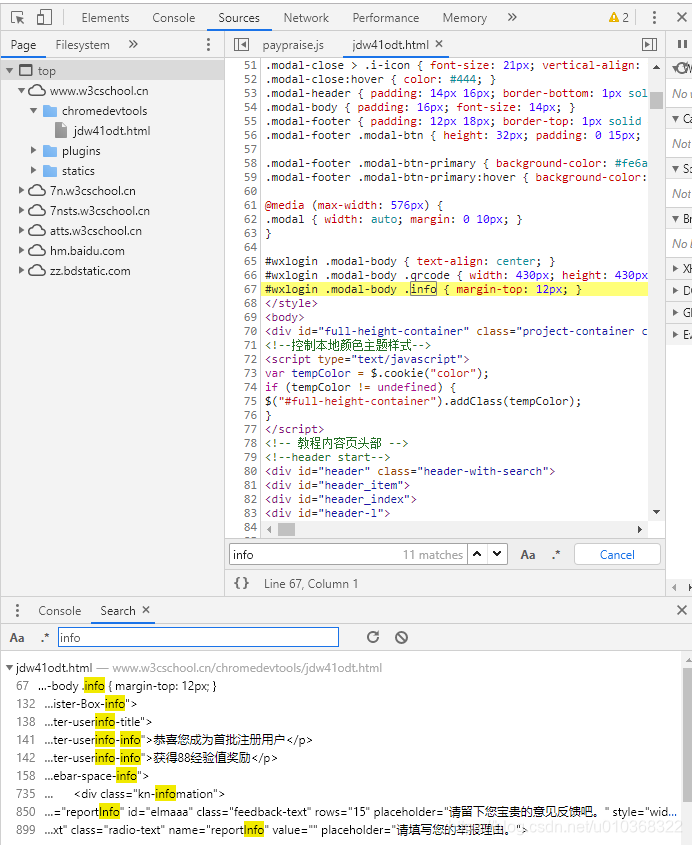Toggle match case in drawer search
This screenshot has width=692, height=845.
[17, 638]
